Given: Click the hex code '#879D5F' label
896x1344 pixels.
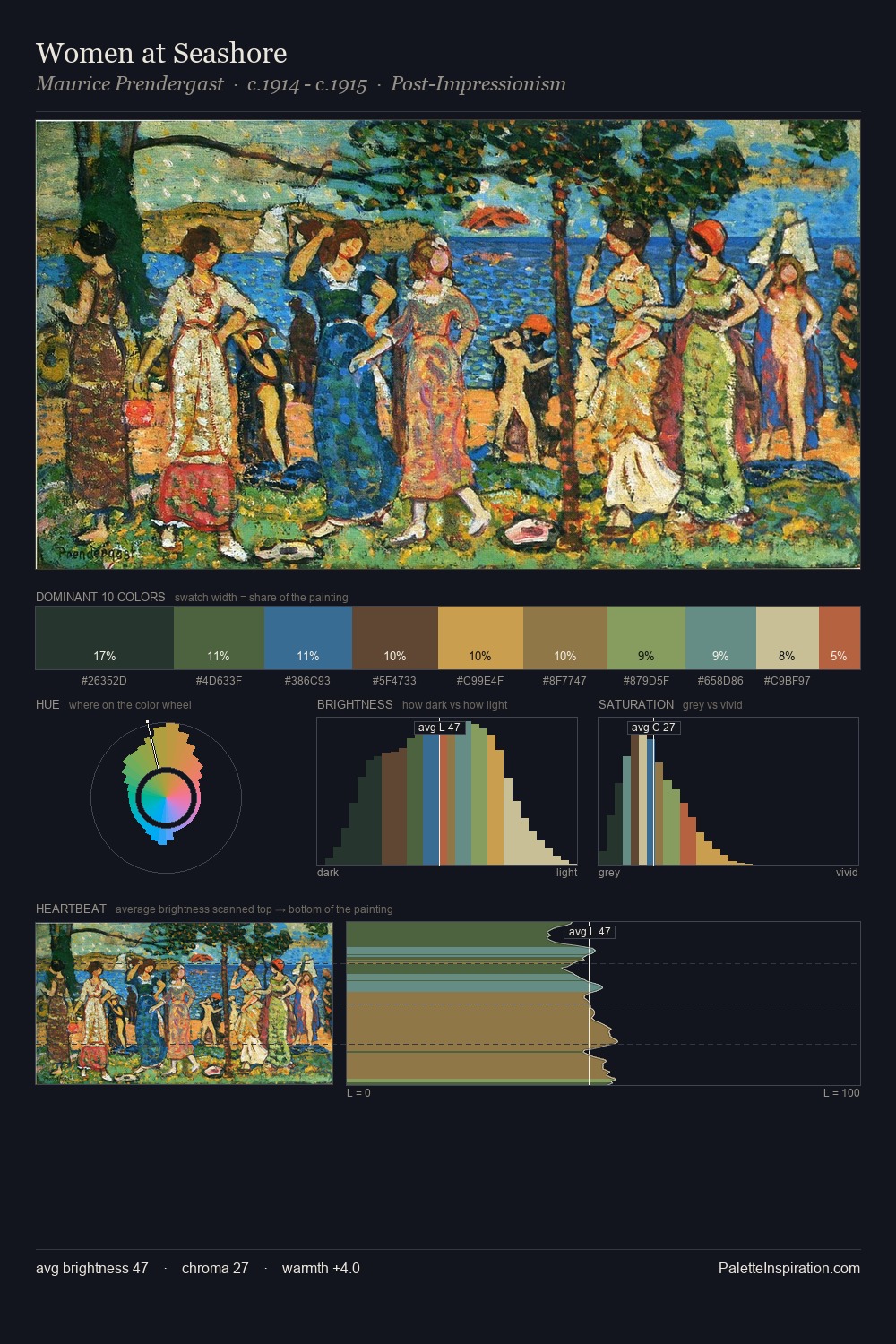Looking at the screenshot, I should pyautogui.click(x=646, y=681).
